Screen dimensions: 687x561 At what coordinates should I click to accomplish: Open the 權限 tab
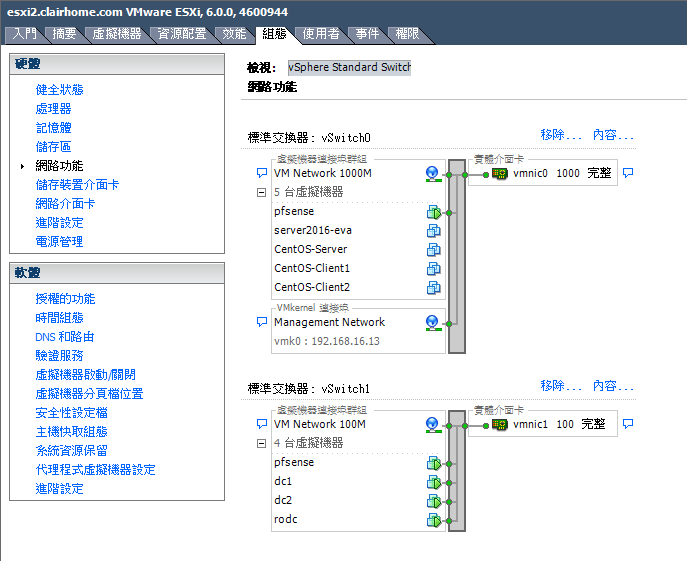(407, 34)
